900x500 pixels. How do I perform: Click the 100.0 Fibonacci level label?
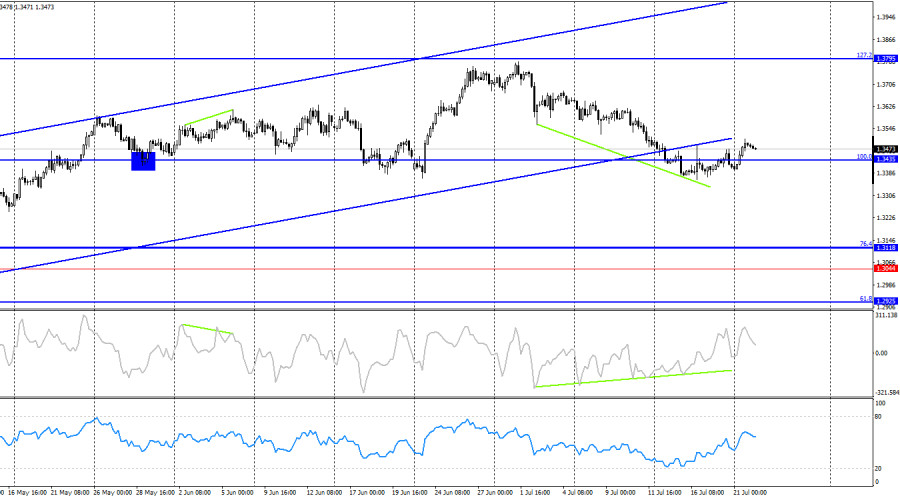point(864,156)
